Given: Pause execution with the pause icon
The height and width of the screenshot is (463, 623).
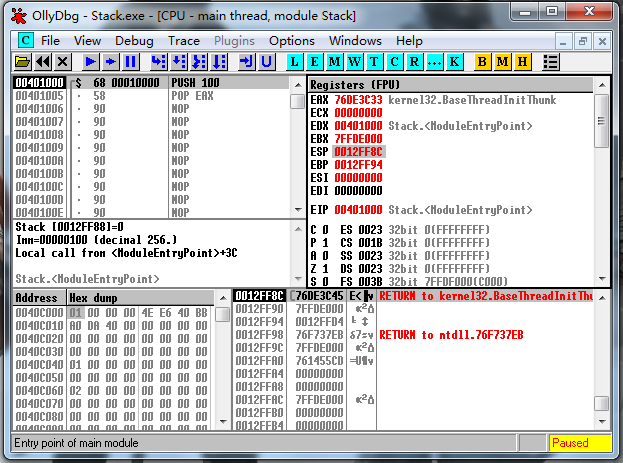Looking at the screenshot, I should (x=130, y=62).
